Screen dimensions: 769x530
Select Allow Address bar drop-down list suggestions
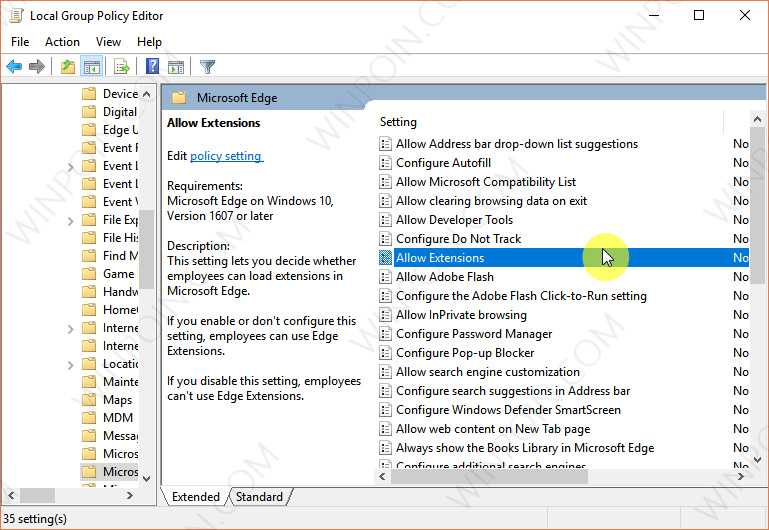(564, 144)
